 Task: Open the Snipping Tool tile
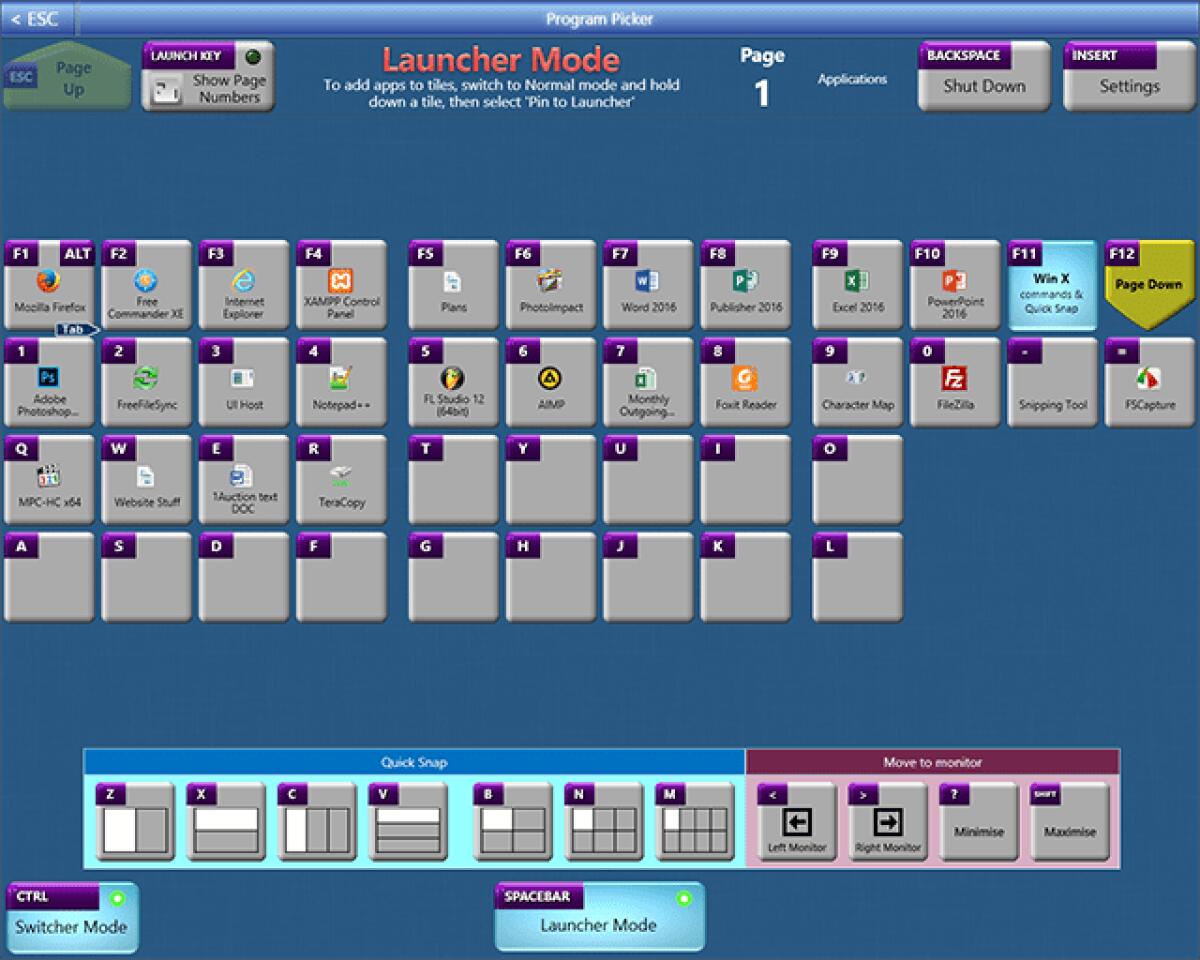point(1052,385)
